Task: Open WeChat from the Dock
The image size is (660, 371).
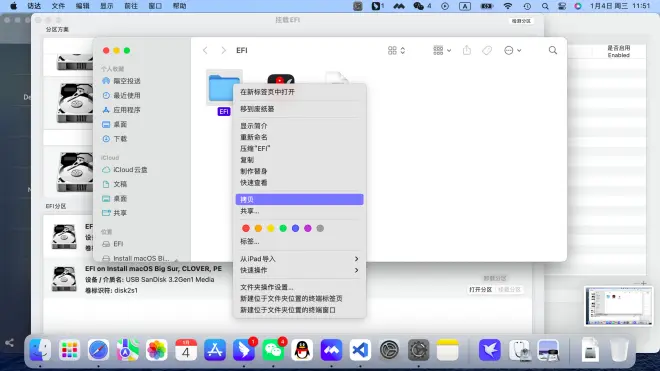Action: point(273,350)
